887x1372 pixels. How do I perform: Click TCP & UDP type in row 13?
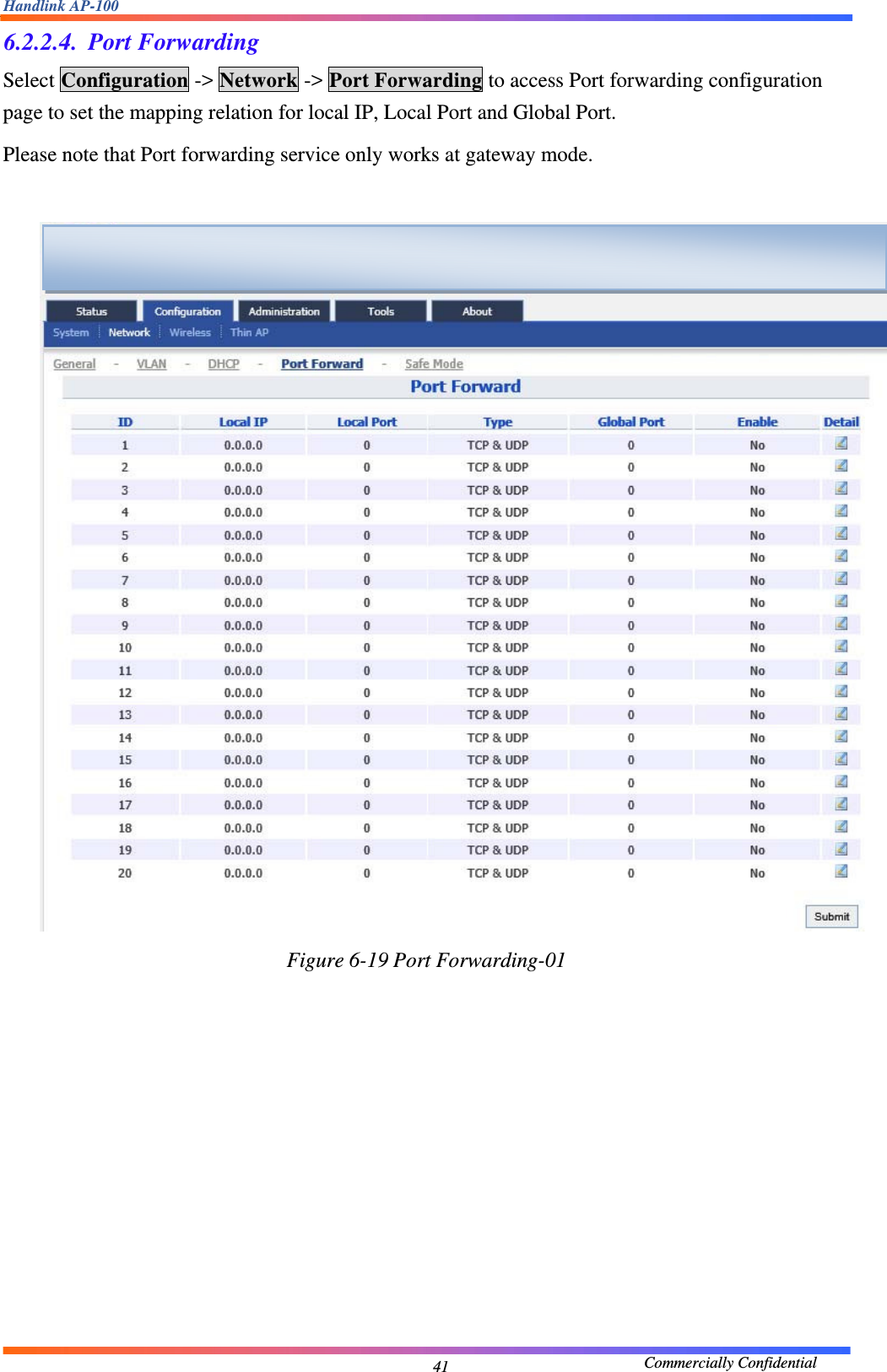pos(498,715)
